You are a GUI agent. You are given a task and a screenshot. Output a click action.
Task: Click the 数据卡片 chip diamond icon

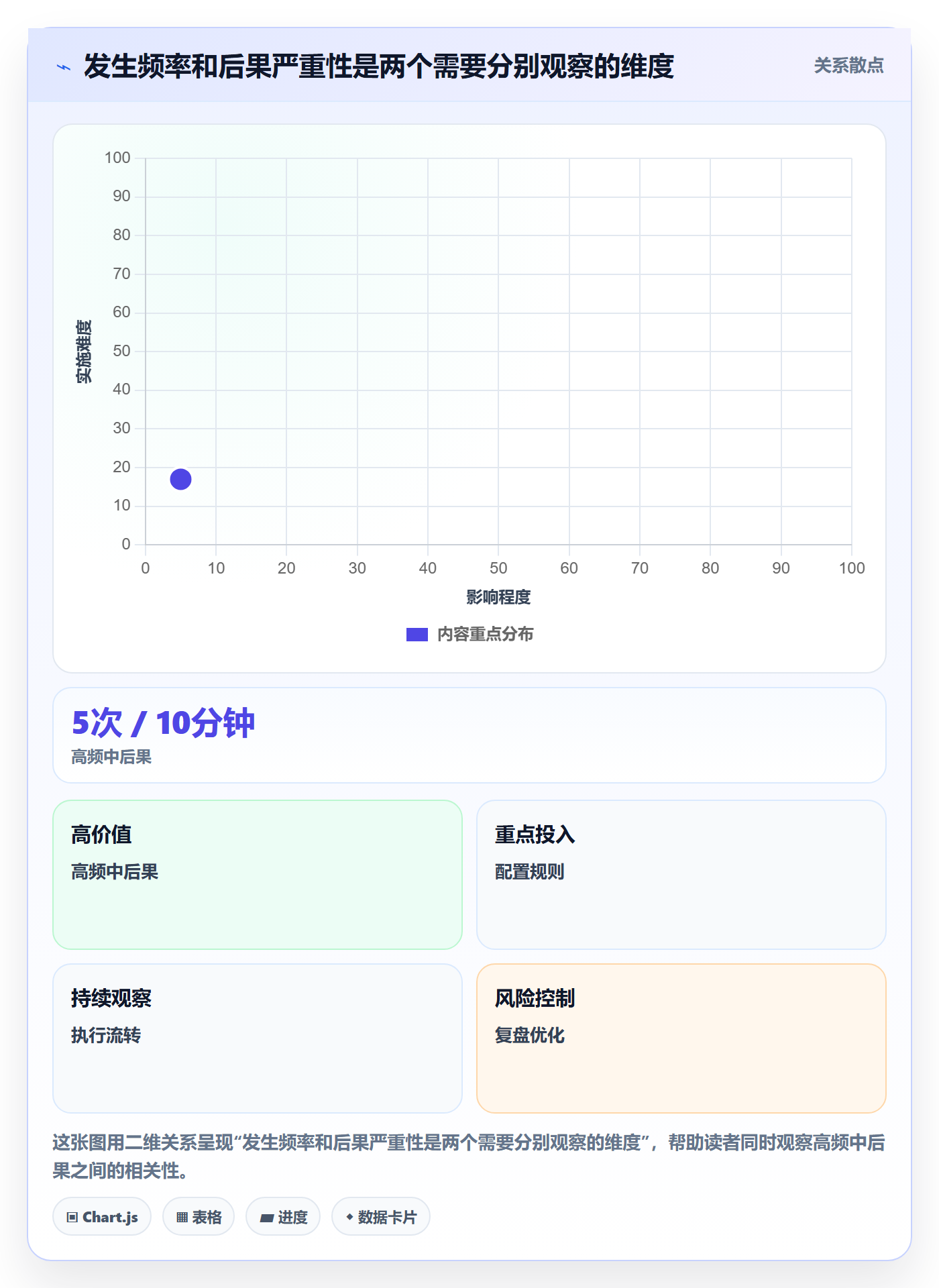click(x=349, y=1217)
